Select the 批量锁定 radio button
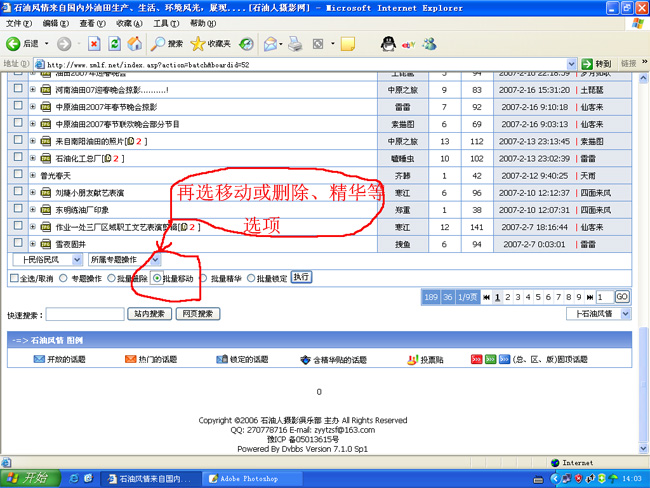The image size is (650, 488). (x=251, y=278)
